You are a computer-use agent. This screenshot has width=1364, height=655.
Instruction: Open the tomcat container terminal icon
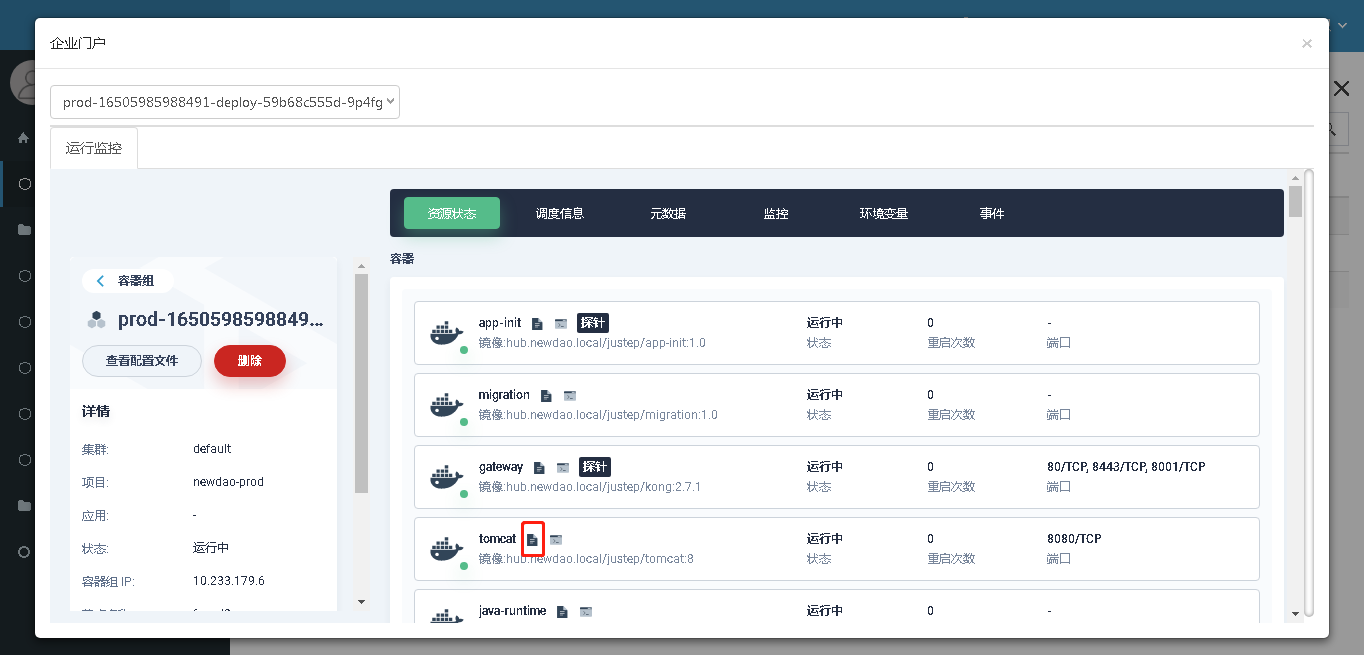(x=556, y=539)
